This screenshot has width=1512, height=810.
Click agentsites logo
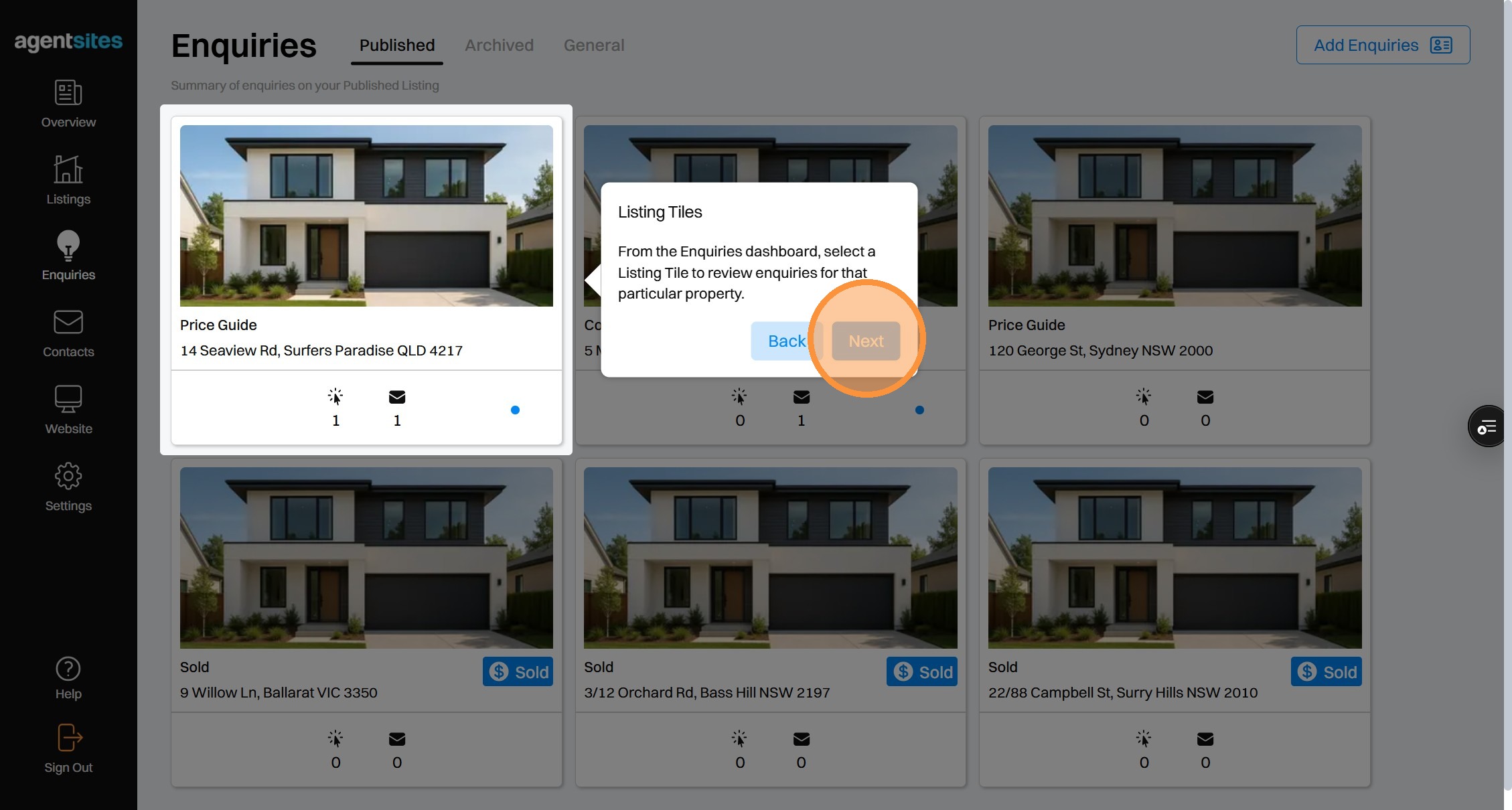click(68, 42)
